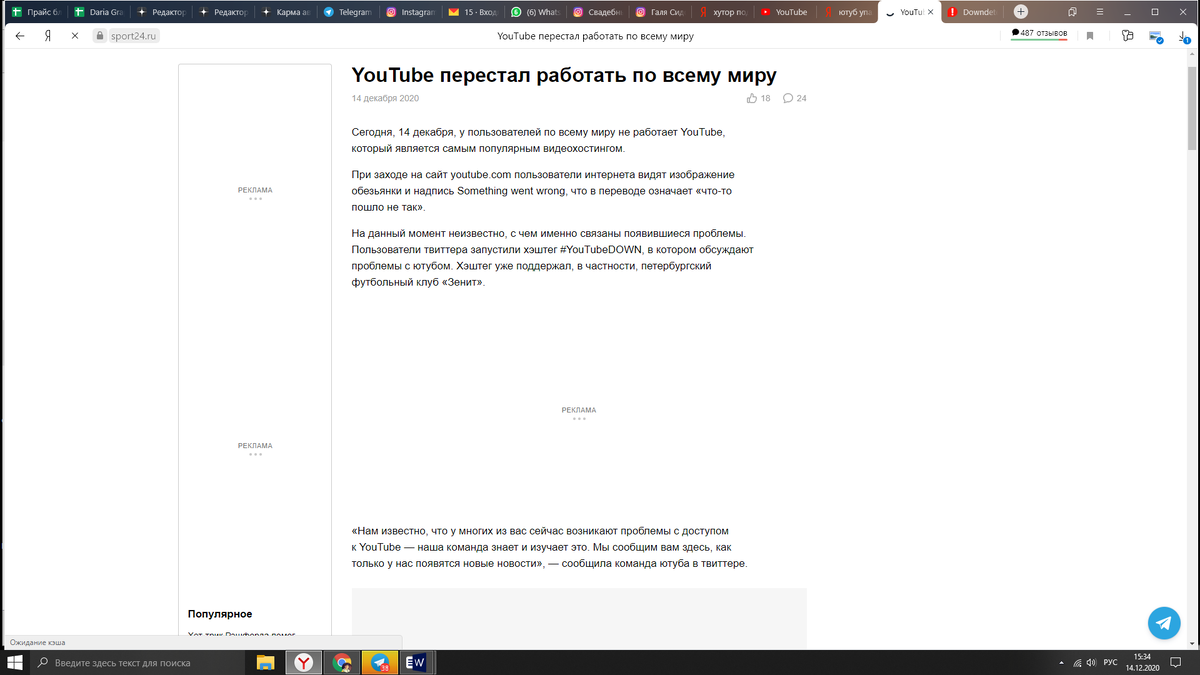Screen dimensions: 1200x675
Task: Open Google Chrome from the taskbar
Action: point(342,663)
